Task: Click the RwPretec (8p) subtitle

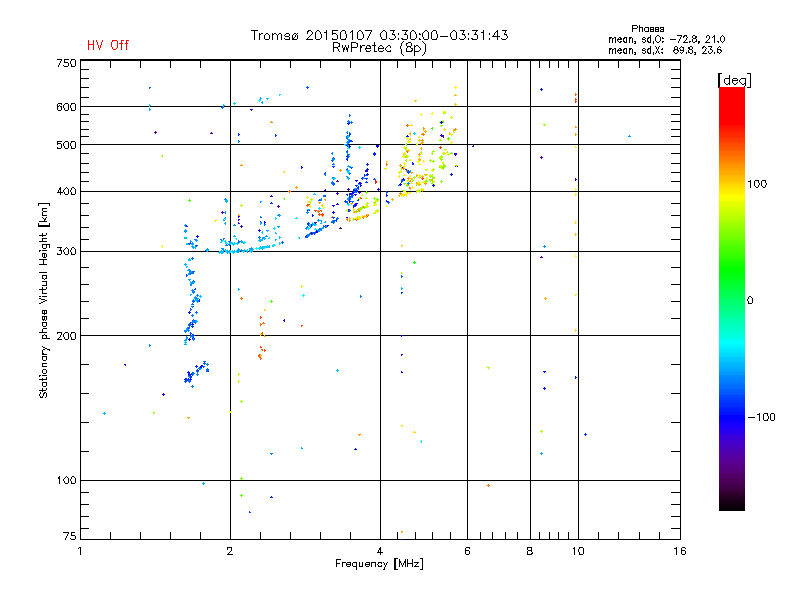Action: [379, 47]
